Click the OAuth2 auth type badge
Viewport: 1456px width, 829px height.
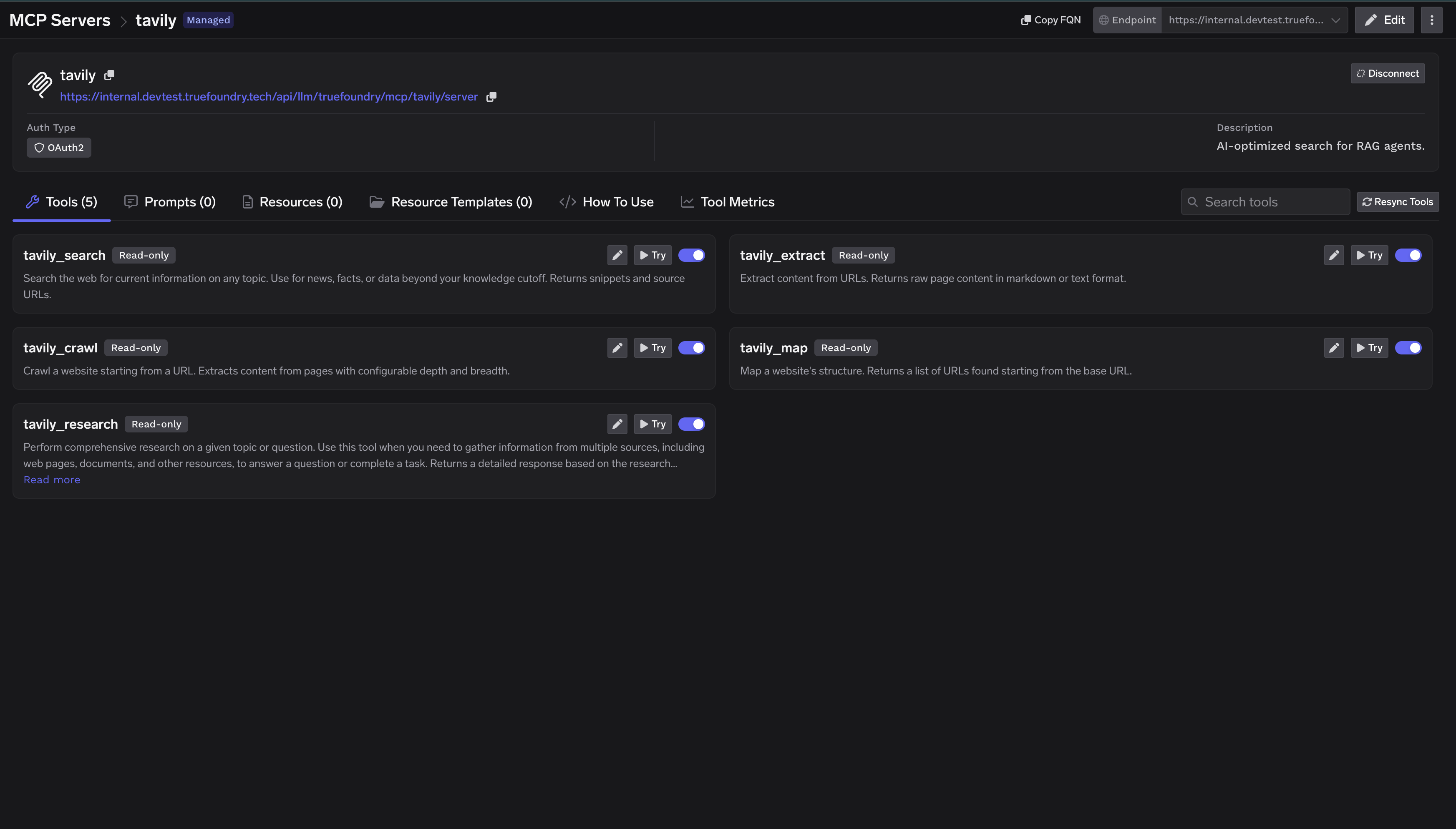(x=59, y=148)
